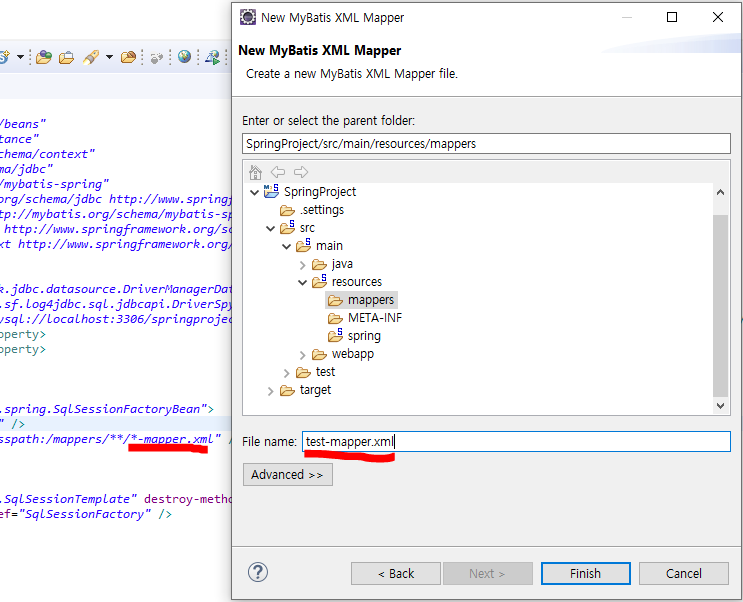This screenshot has height=602, width=743.
Task: Maximize the New MyBatis XML Mapper dialog
Action: [x=672, y=17]
